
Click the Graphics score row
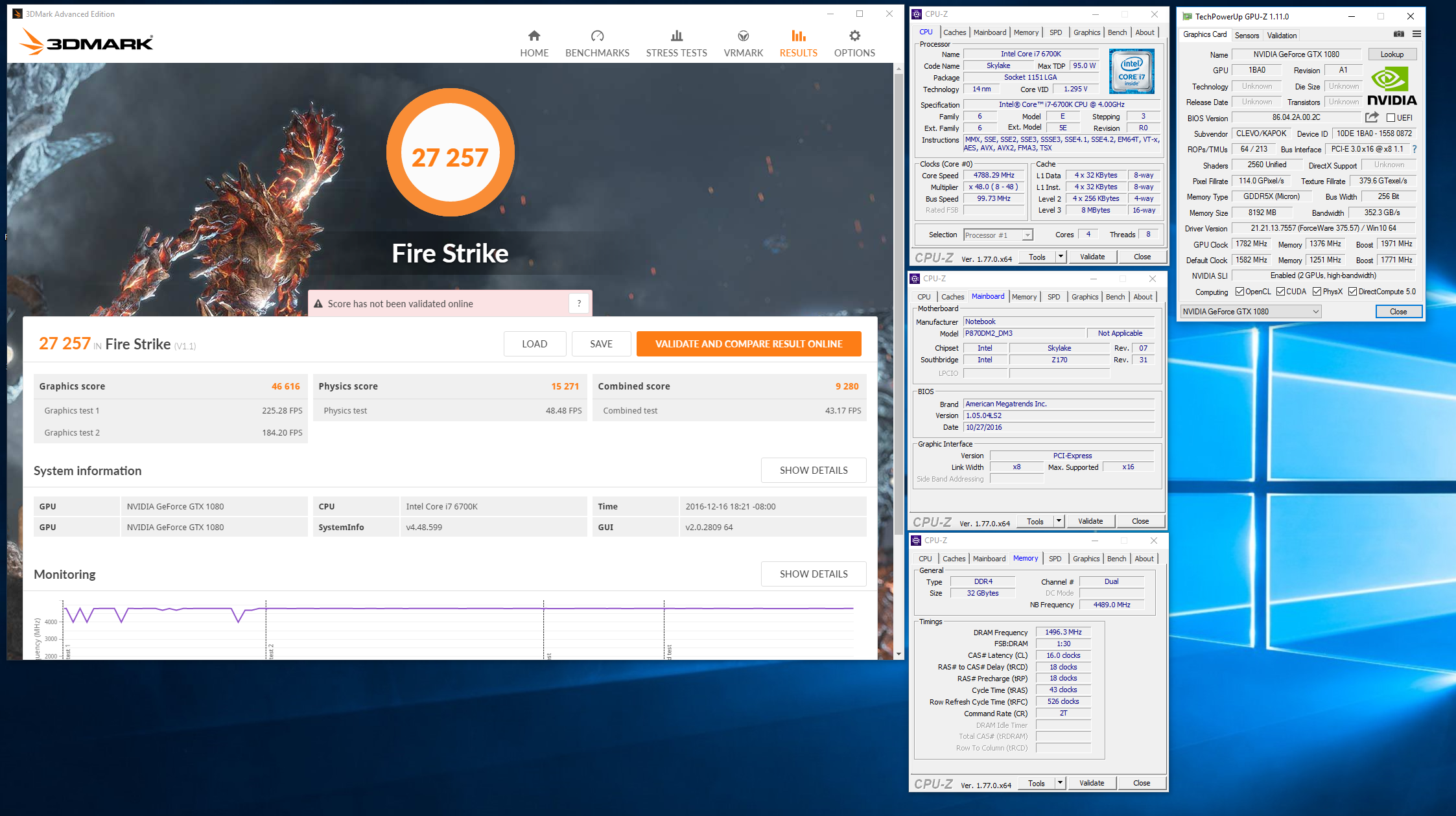[x=170, y=386]
